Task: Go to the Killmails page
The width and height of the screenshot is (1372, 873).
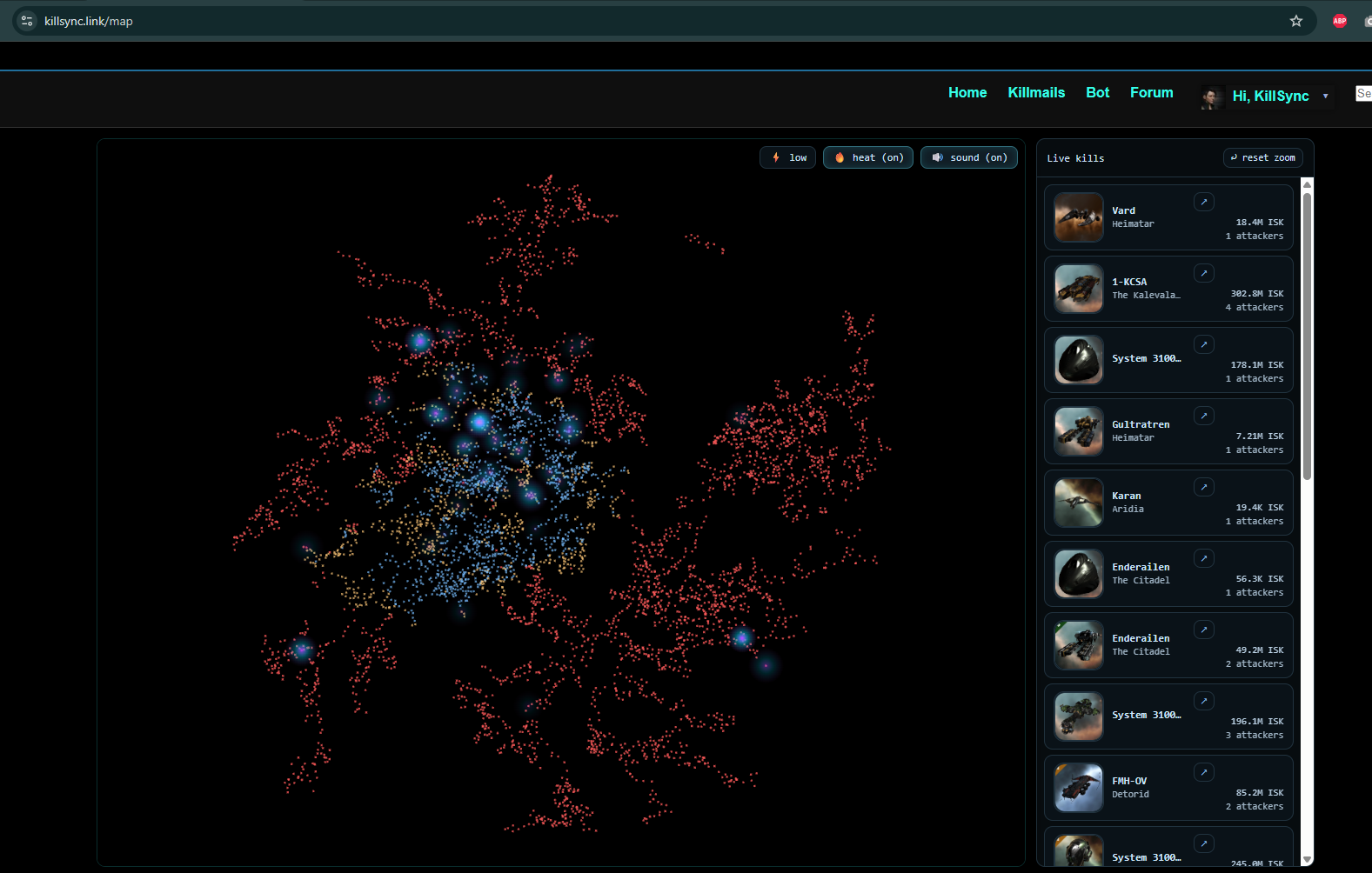Action: tap(1035, 92)
